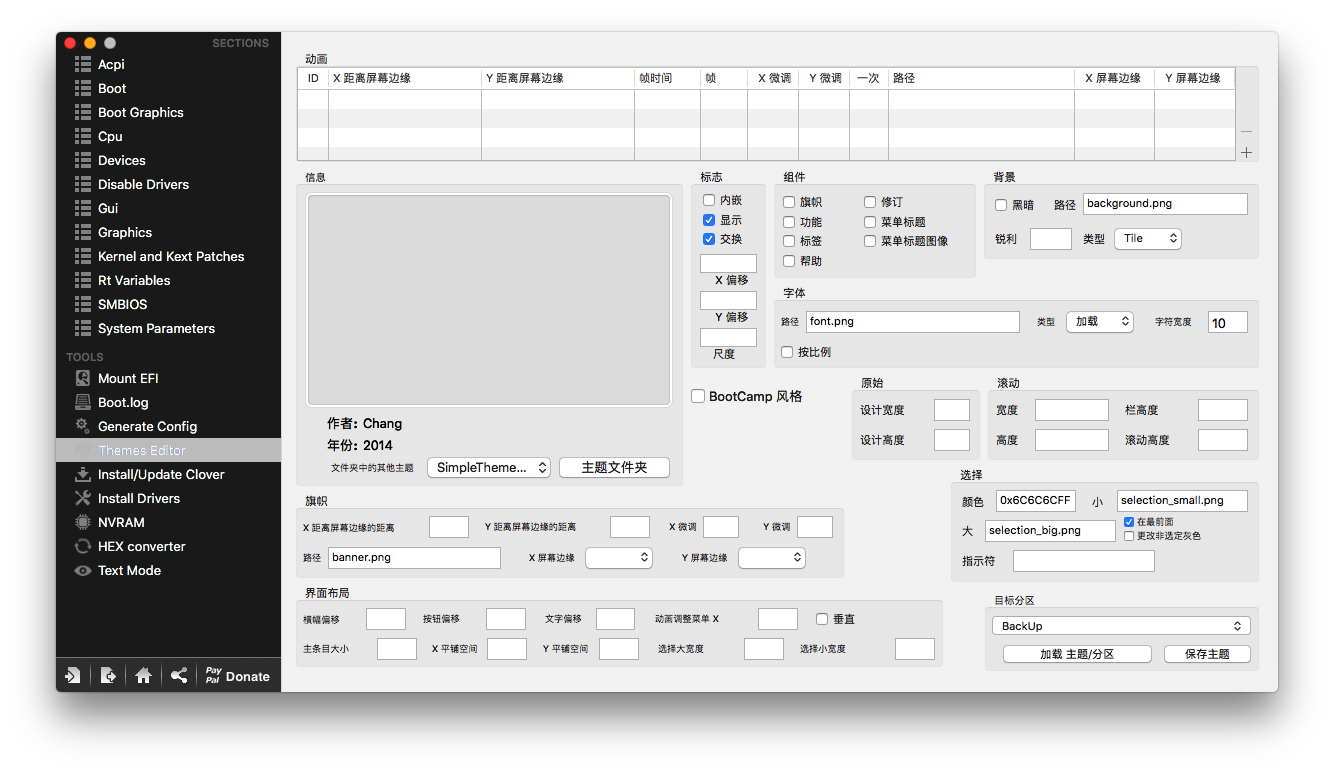Enable the BootCamp 风格 checkbox

click(x=698, y=396)
